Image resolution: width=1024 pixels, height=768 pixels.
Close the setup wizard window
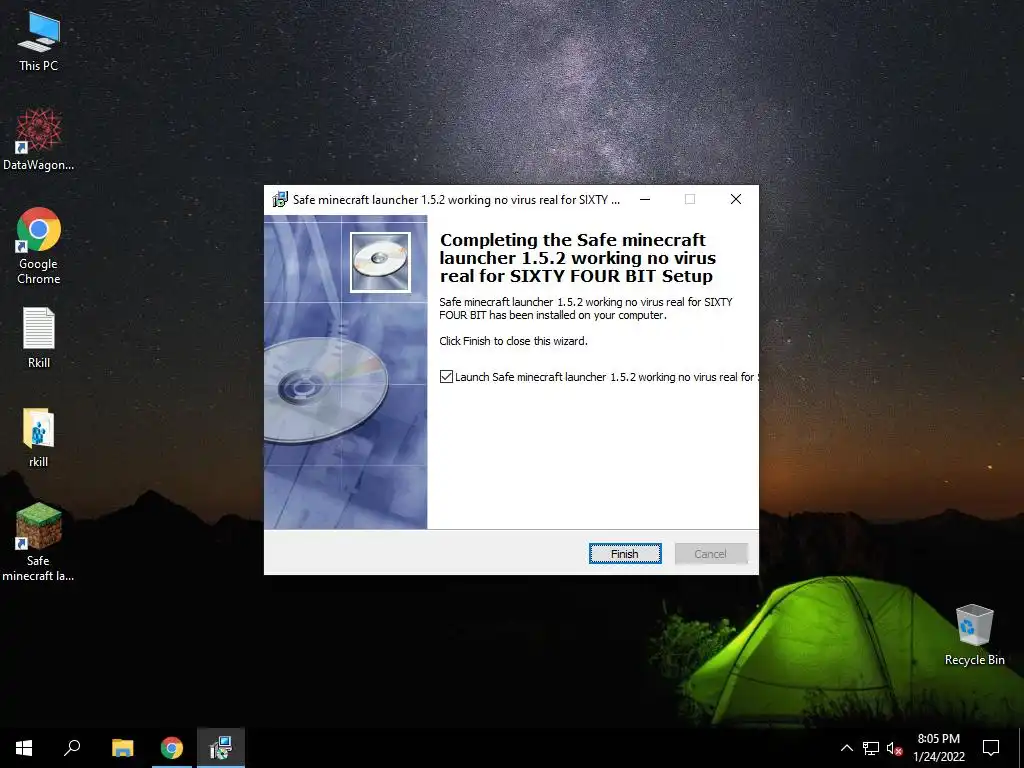736,199
